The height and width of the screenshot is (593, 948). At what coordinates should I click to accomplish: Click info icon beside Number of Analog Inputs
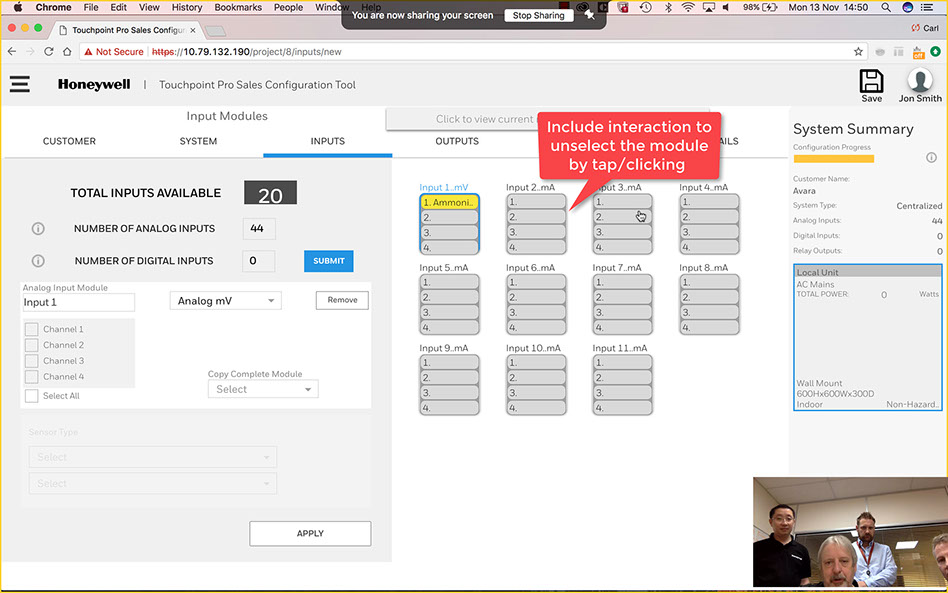pos(38,229)
